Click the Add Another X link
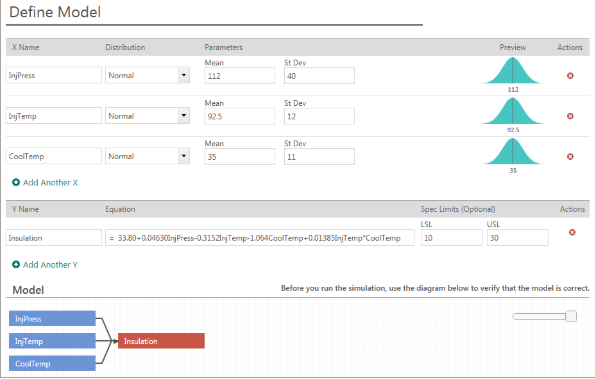The width and height of the screenshot is (595, 379). (50, 182)
